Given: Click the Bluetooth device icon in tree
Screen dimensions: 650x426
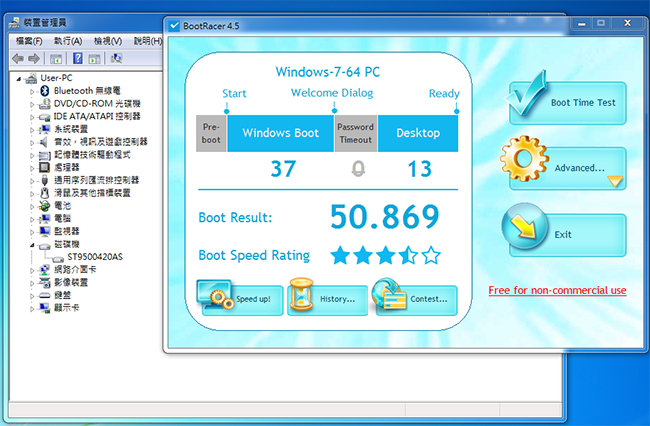Looking at the screenshot, I should (x=45, y=91).
